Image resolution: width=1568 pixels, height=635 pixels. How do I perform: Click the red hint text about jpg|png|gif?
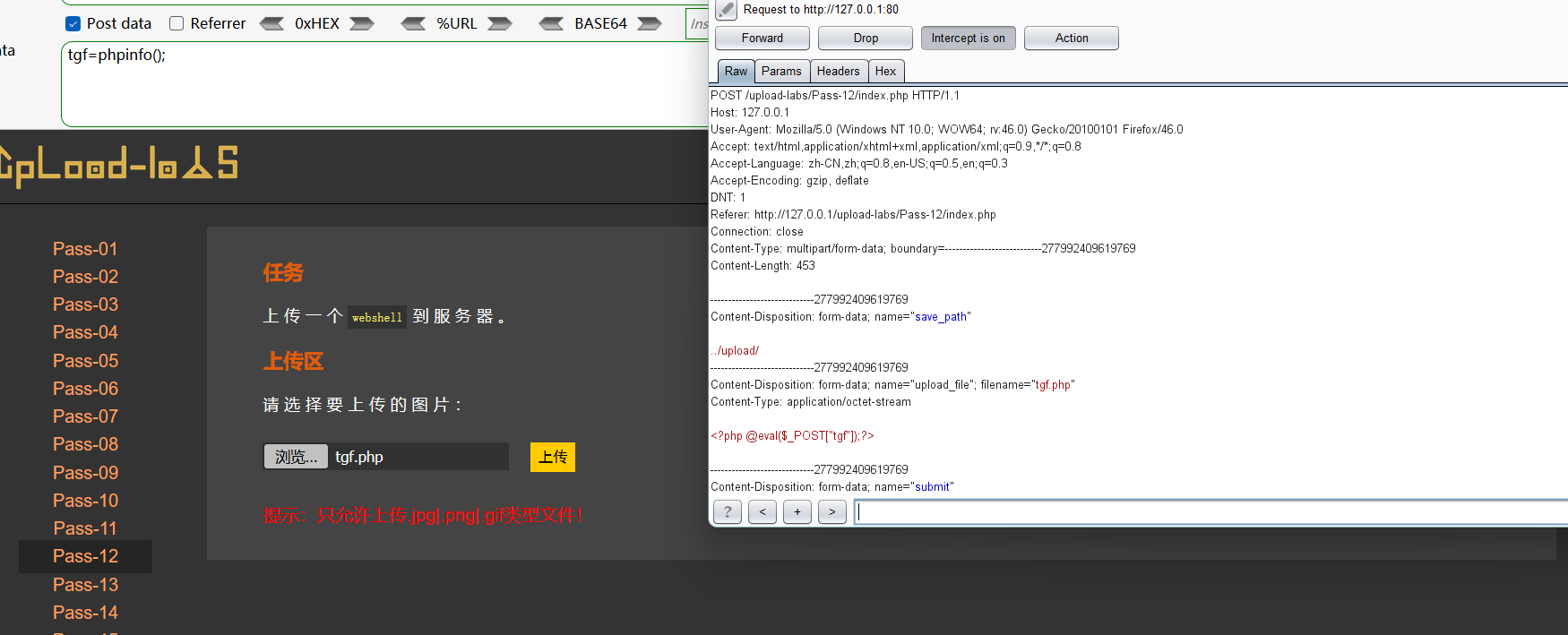point(422,515)
